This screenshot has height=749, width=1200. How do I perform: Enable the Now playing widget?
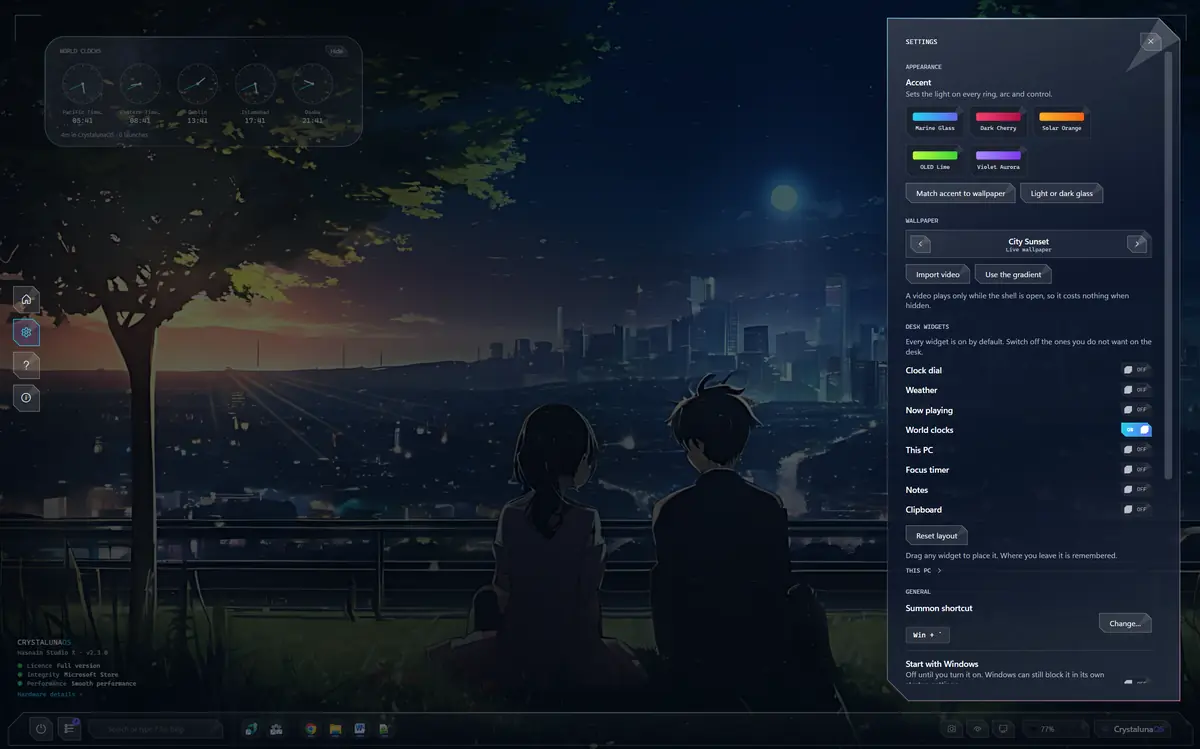pos(1137,410)
